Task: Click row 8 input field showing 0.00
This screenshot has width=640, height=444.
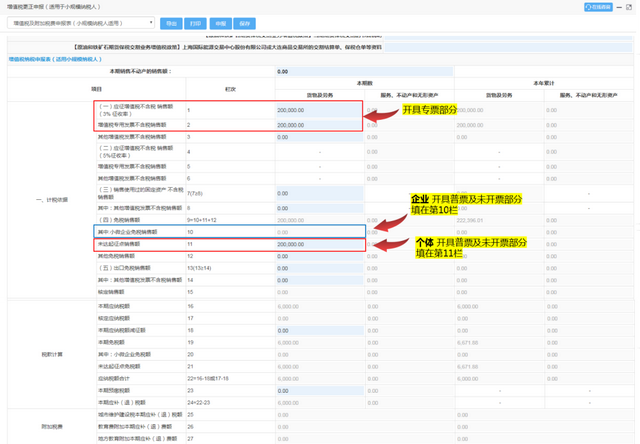Action: [319, 208]
